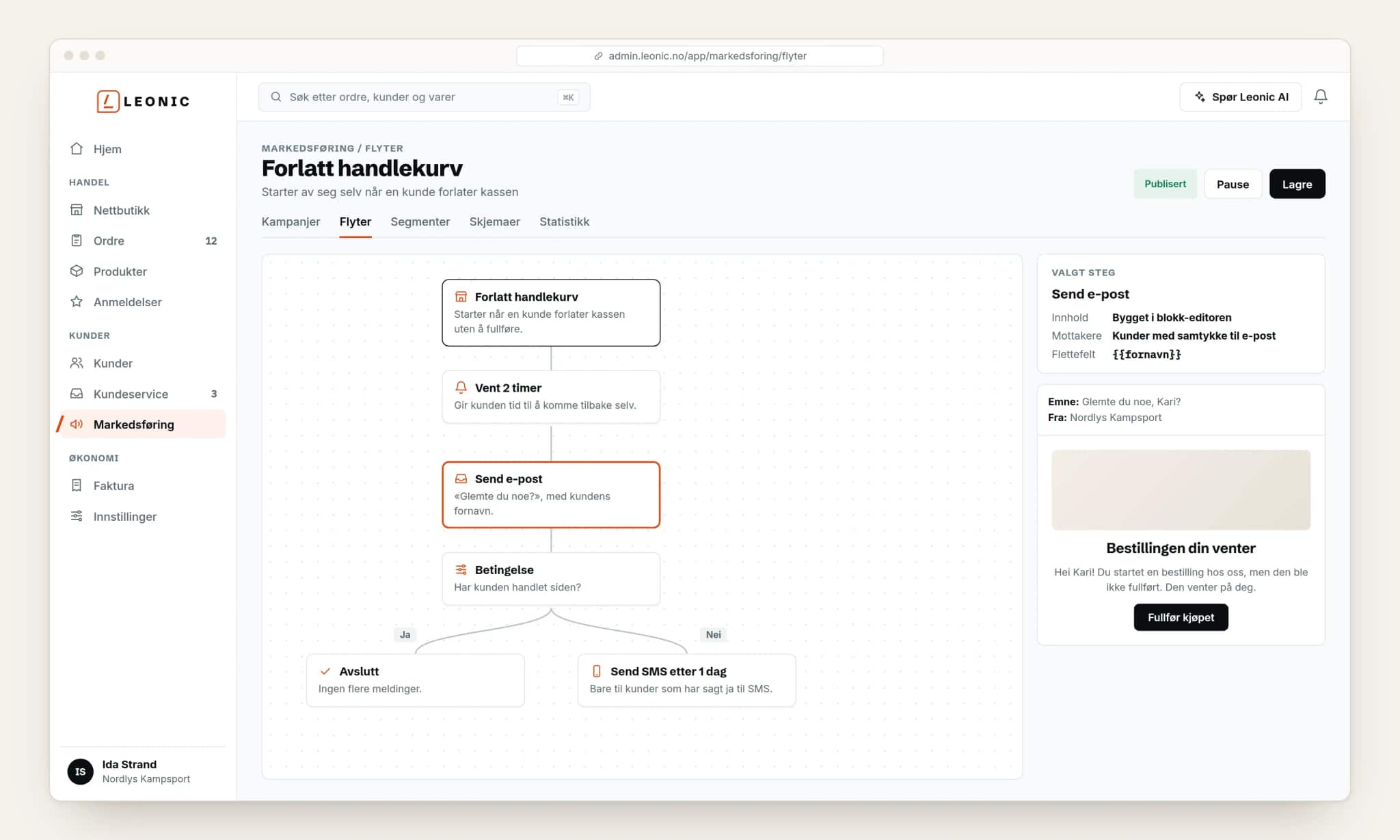Click the Kundeservice inbox icon
The image size is (1400, 840).
tap(77, 394)
